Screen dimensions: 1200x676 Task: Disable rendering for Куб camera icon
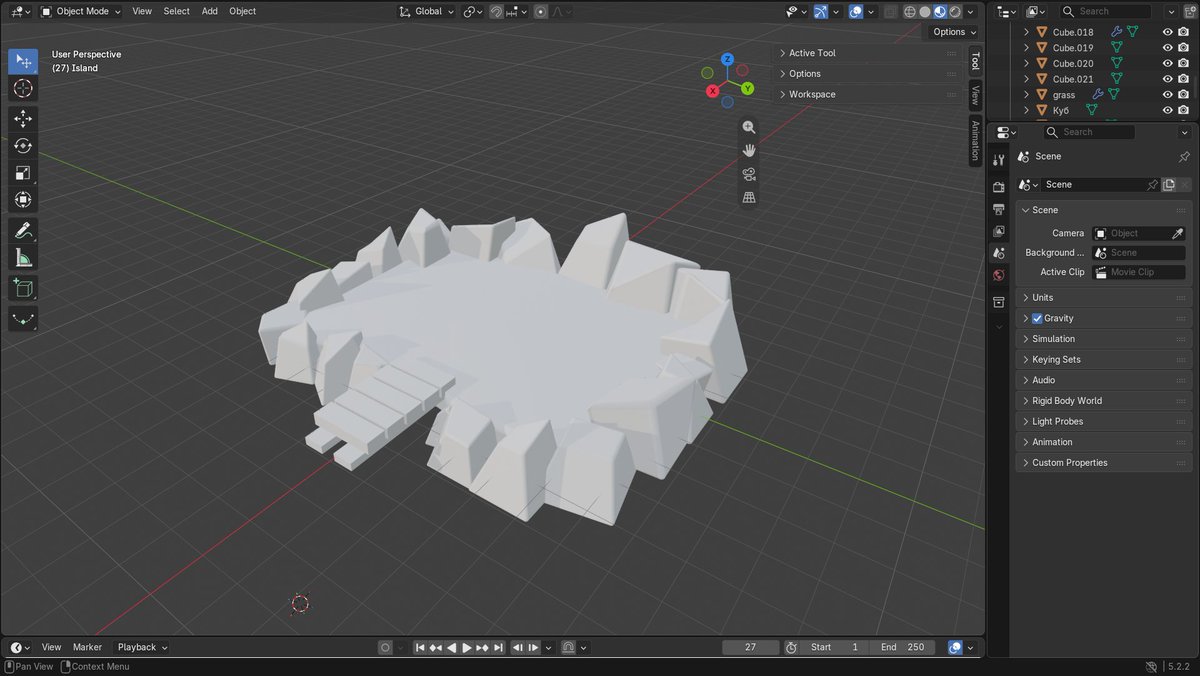pyautogui.click(x=1183, y=110)
